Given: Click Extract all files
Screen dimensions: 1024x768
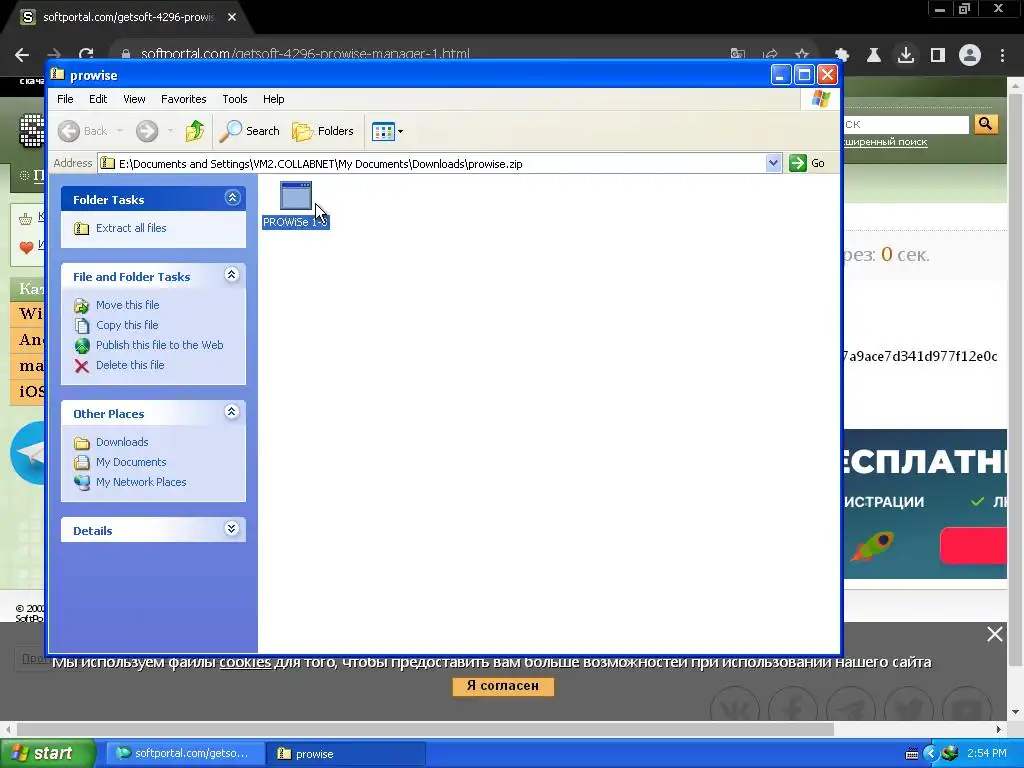Looking at the screenshot, I should pyautogui.click(x=131, y=228).
